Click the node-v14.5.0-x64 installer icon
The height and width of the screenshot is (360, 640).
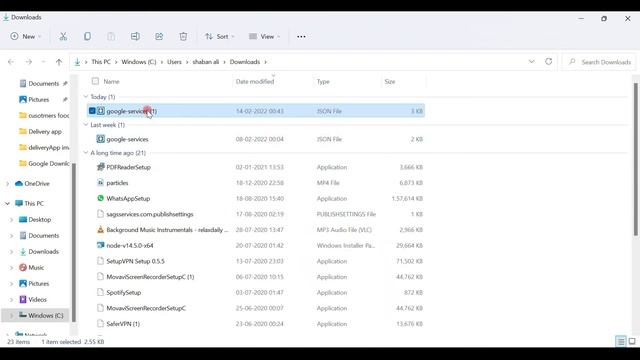click(100, 245)
